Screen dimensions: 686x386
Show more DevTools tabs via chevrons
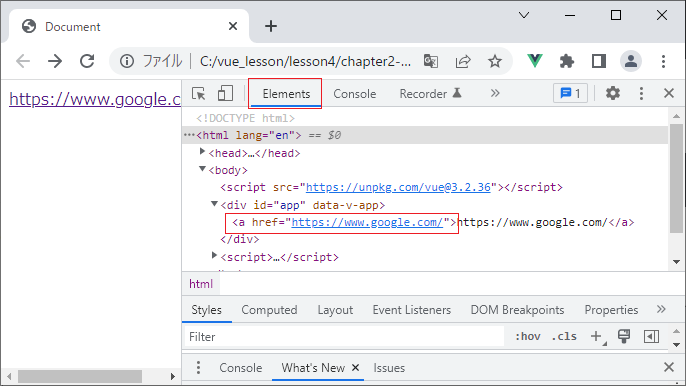tap(495, 93)
